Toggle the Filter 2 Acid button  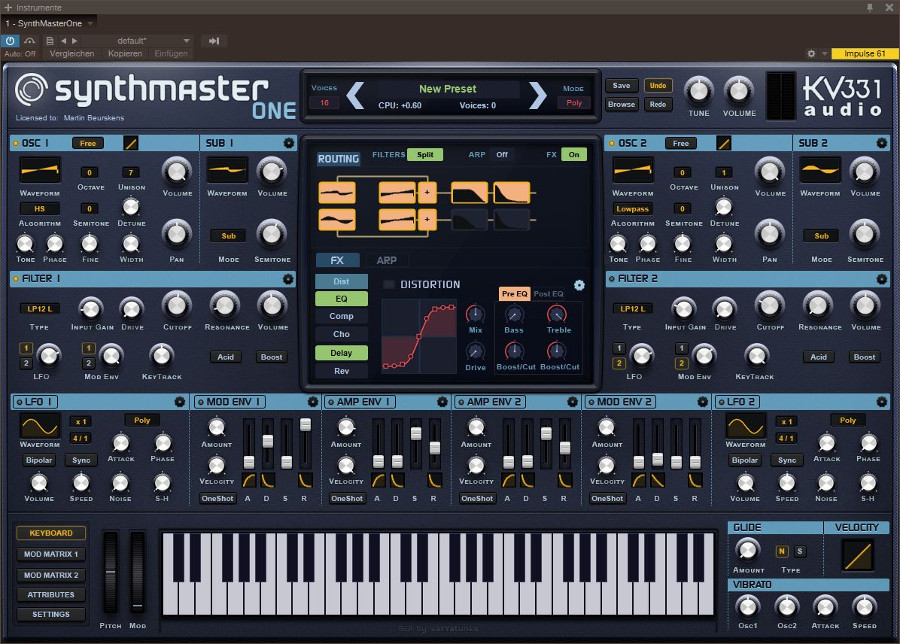pos(818,357)
